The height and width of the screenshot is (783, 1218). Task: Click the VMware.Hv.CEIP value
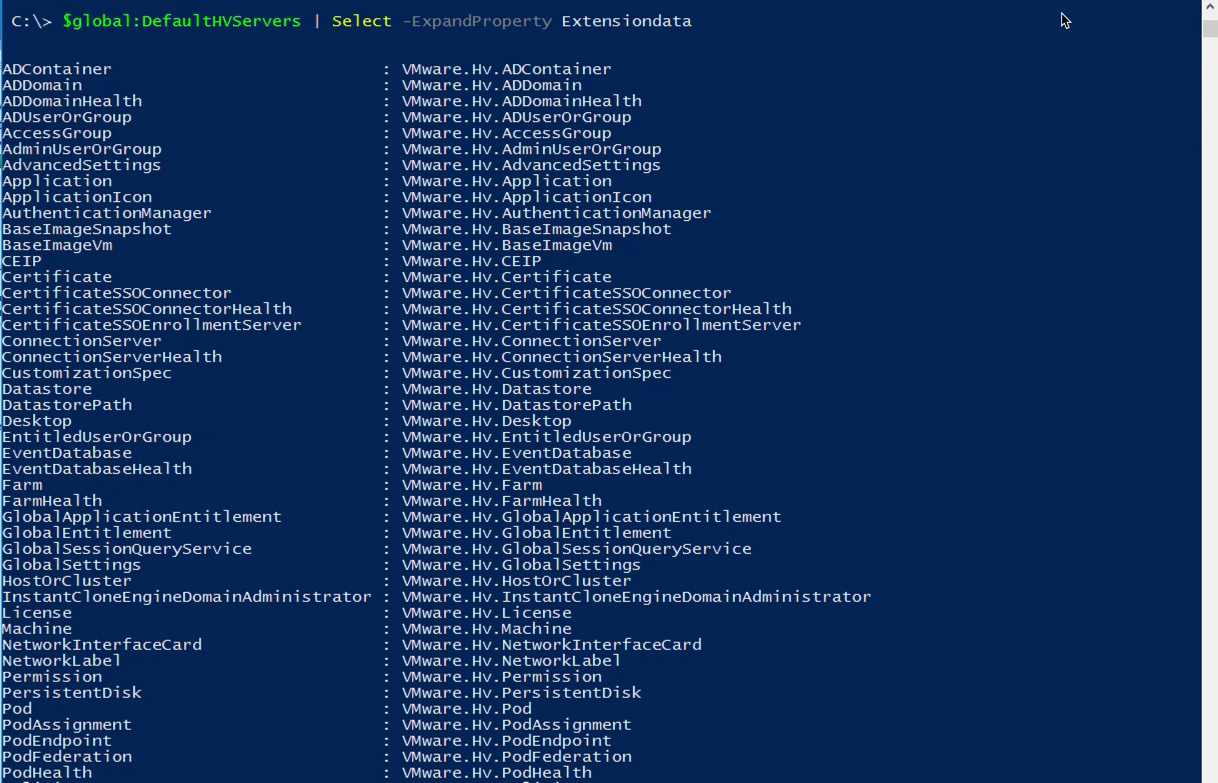471,261
